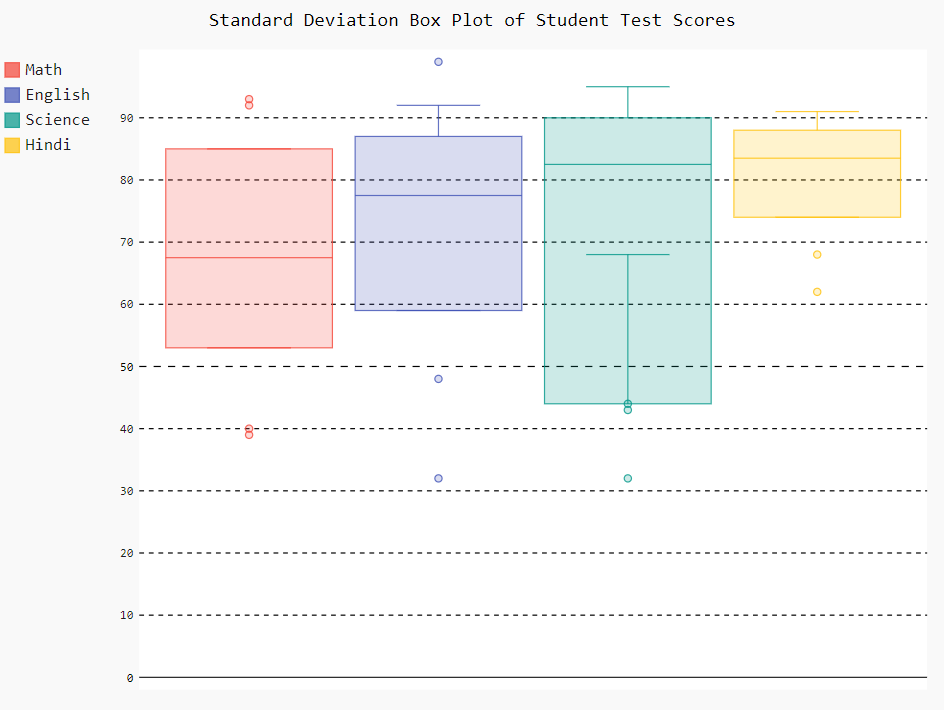Click the yellow Hindi legend swatch
This screenshot has height=710, width=944.
[x=12, y=145]
